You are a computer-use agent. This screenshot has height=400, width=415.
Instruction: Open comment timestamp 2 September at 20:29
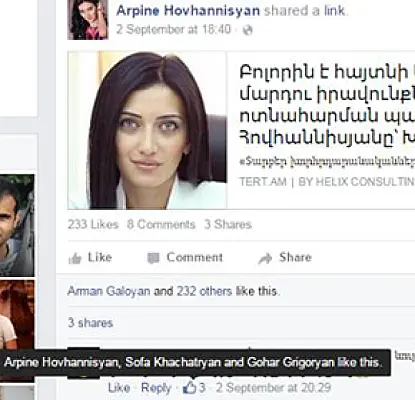coord(273,388)
